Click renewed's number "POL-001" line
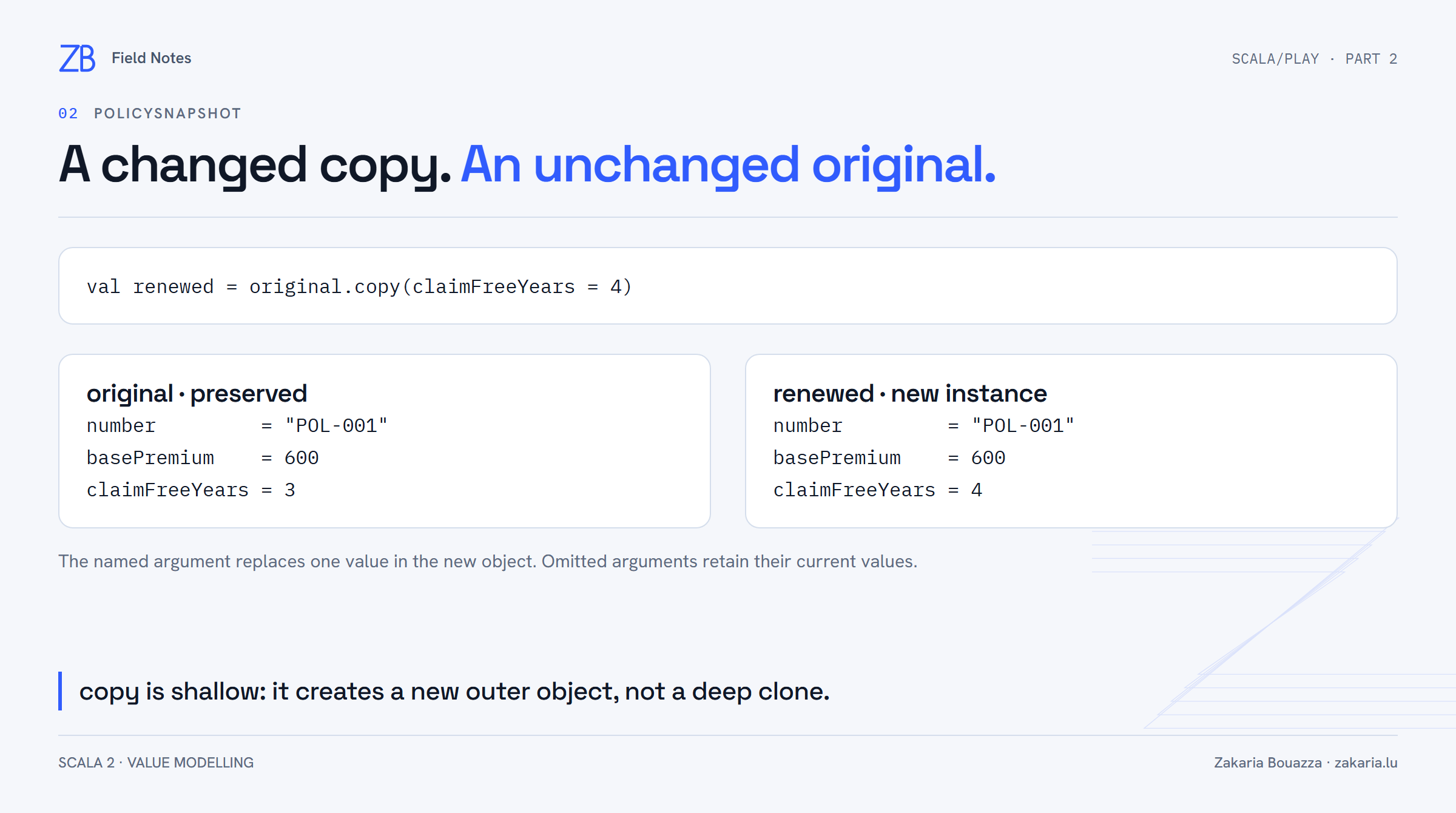 [x=923, y=426]
